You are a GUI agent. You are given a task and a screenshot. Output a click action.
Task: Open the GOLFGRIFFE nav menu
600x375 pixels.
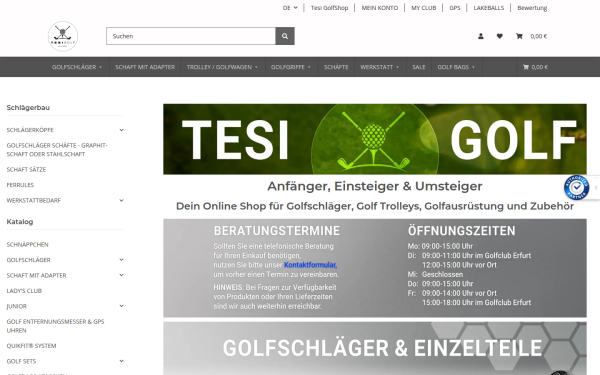[x=291, y=67]
